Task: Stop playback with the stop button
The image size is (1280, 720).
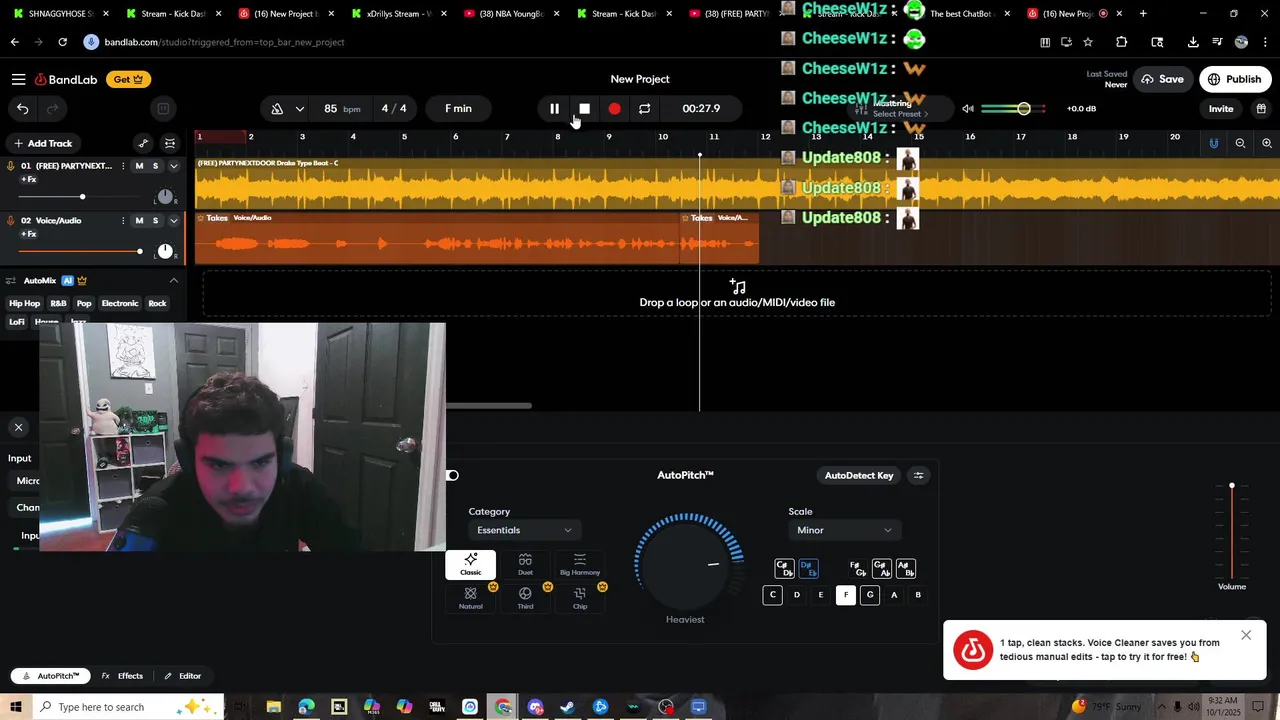Action: click(x=584, y=109)
